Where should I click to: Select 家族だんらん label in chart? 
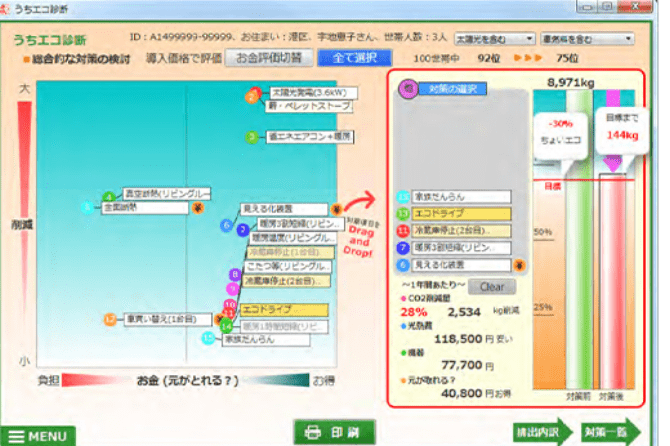(x=266, y=340)
